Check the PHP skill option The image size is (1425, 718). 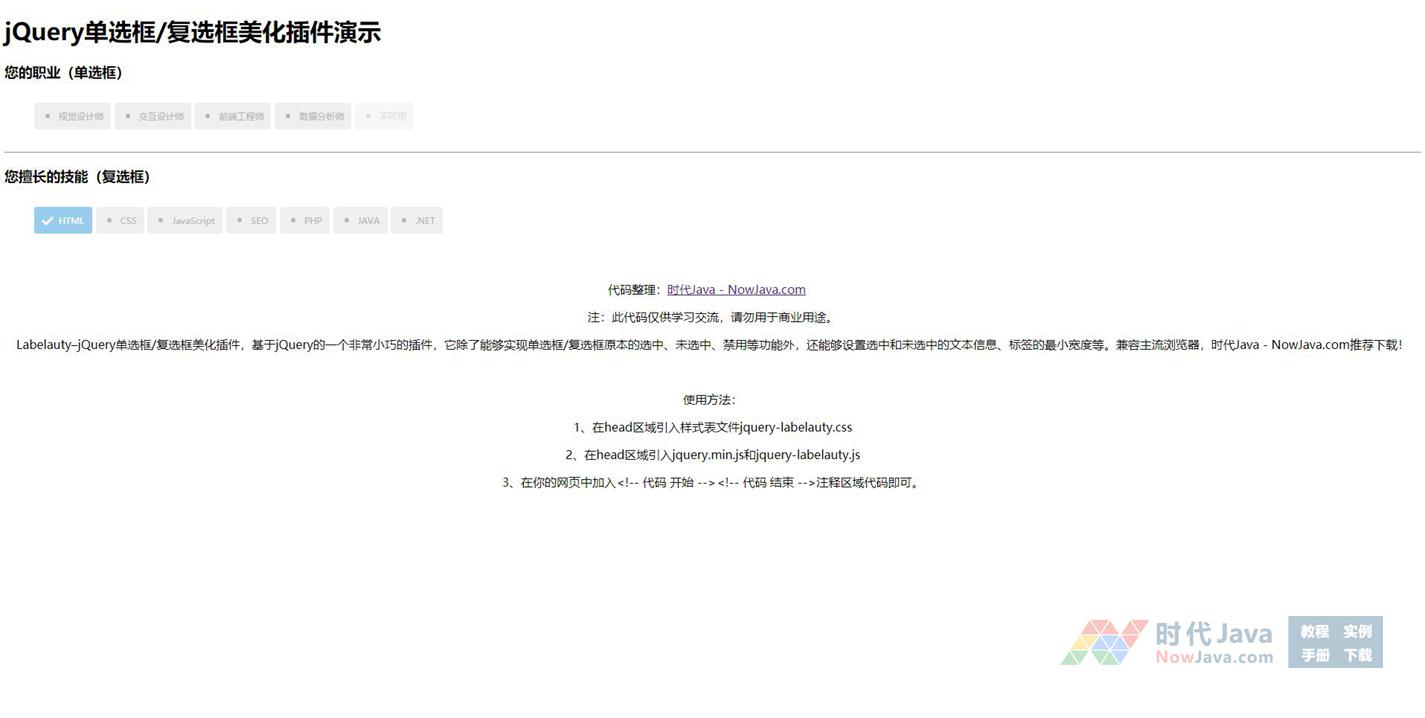coord(305,220)
